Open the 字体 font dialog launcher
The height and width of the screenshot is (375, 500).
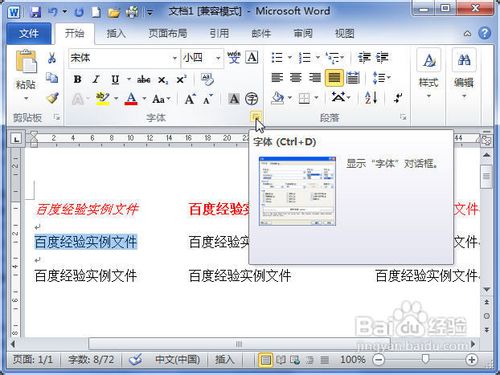256,117
